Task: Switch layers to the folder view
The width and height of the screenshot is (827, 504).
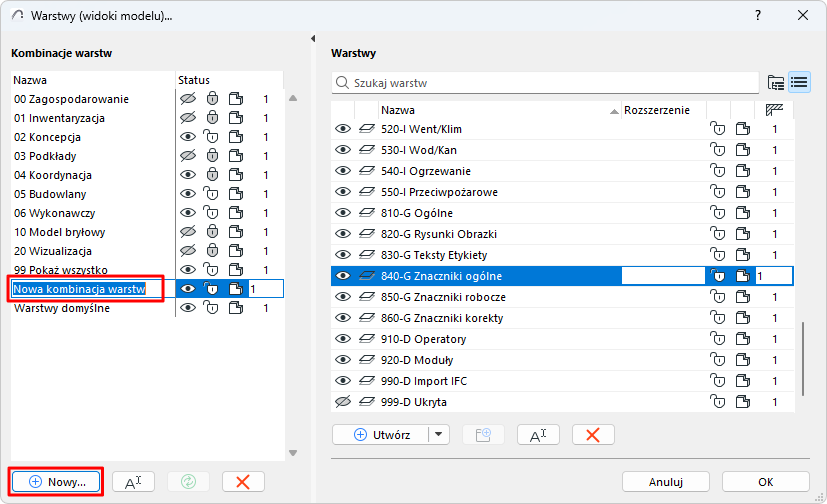Action: point(775,82)
